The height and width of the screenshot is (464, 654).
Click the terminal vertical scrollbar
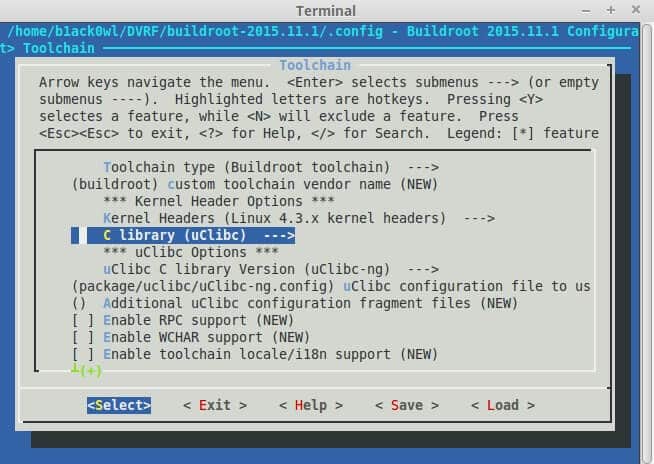[647, 242]
